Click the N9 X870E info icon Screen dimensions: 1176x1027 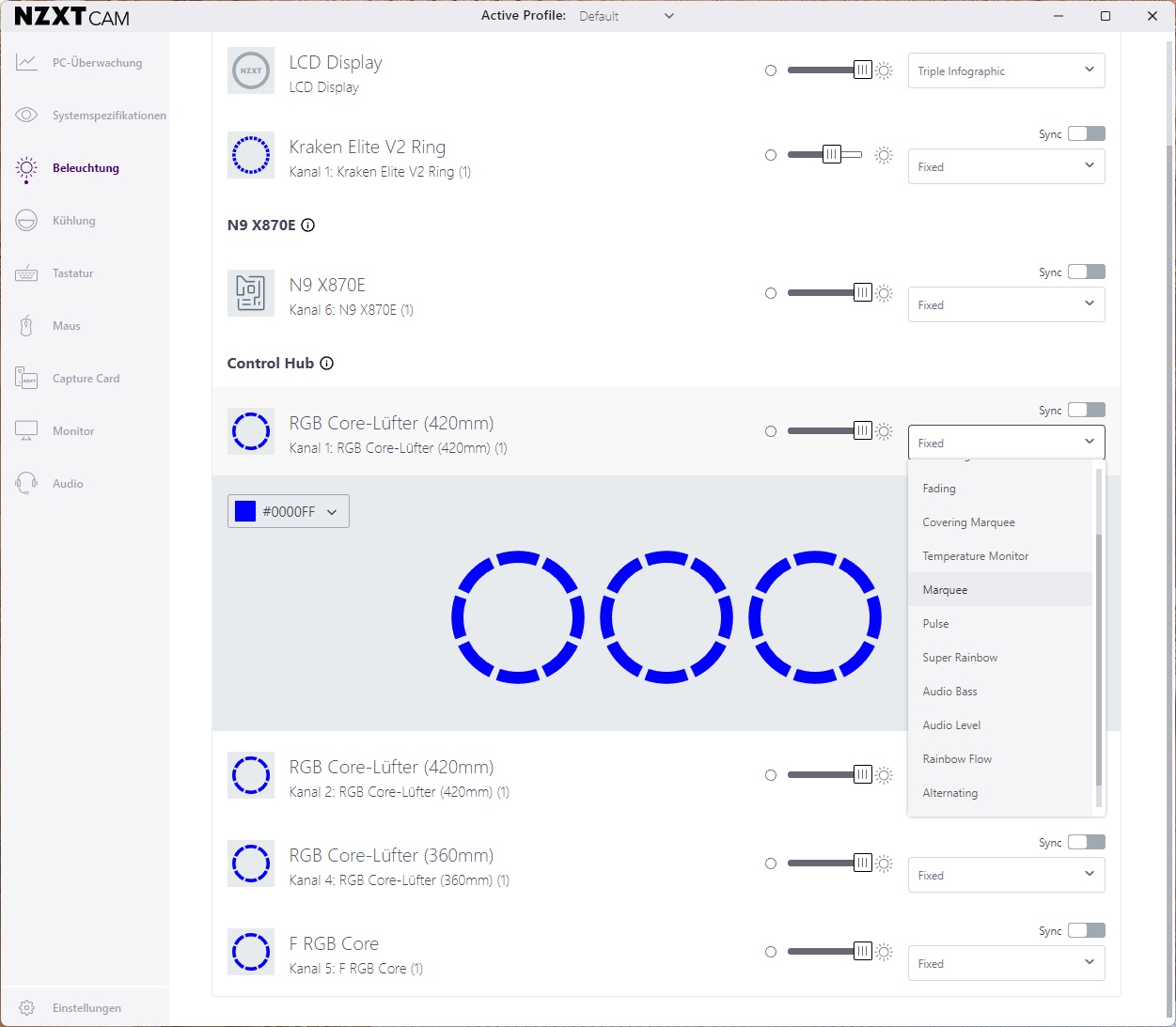[307, 226]
